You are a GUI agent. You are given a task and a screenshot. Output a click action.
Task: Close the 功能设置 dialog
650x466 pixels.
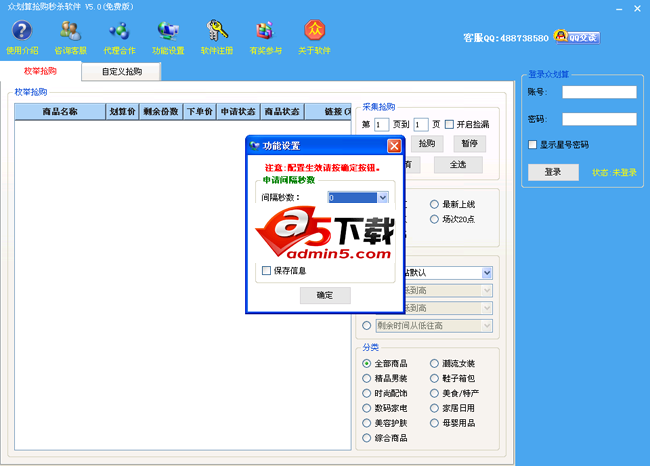[x=394, y=146]
